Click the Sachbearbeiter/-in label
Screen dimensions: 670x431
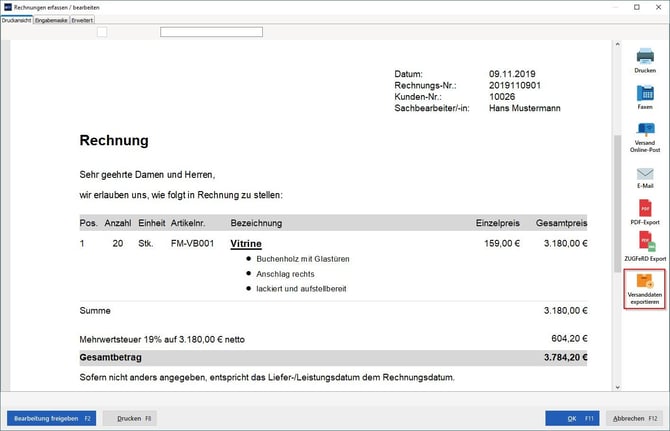pos(432,108)
